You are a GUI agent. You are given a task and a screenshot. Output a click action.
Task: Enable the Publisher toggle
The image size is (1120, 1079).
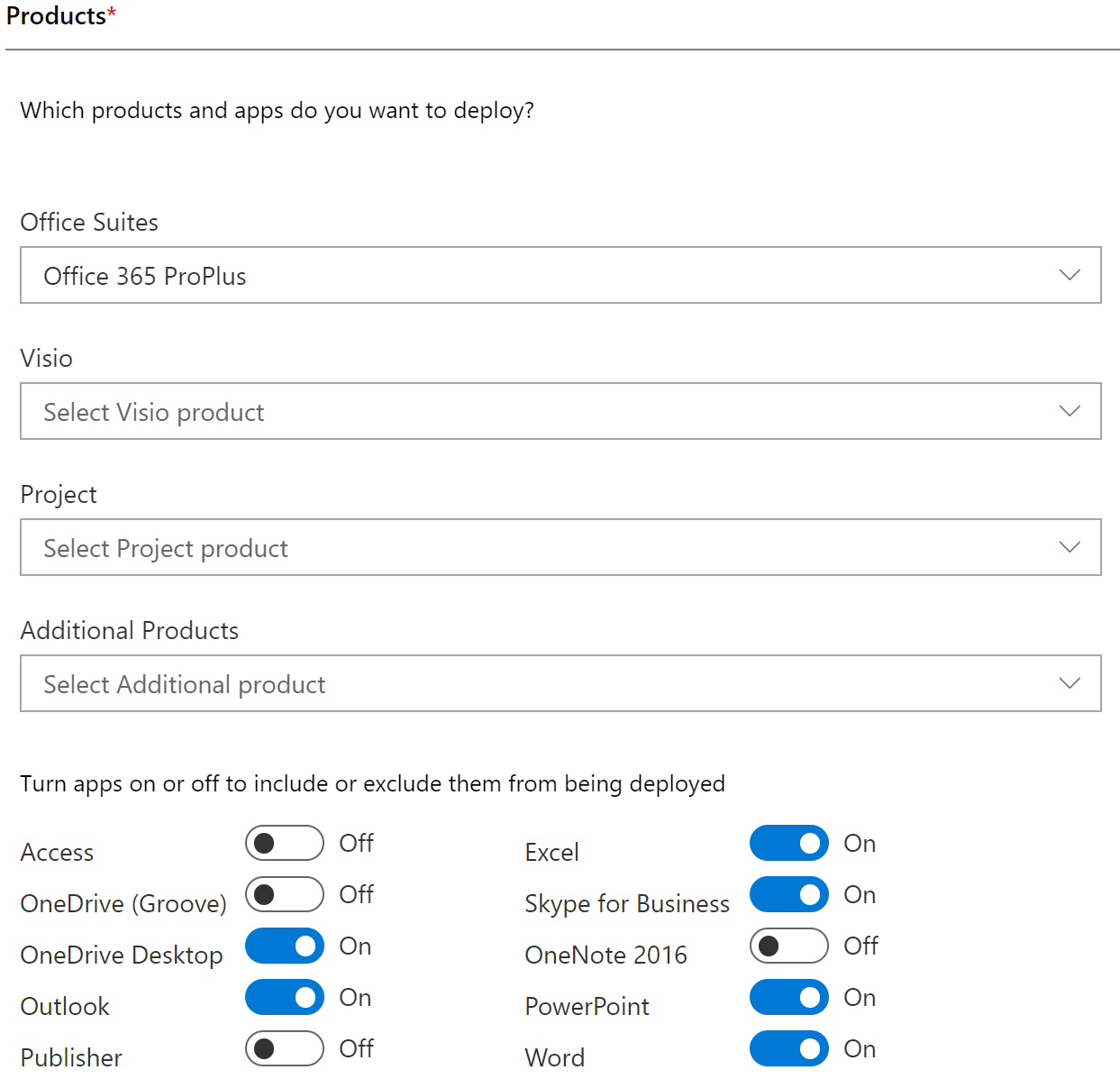[285, 1048]
